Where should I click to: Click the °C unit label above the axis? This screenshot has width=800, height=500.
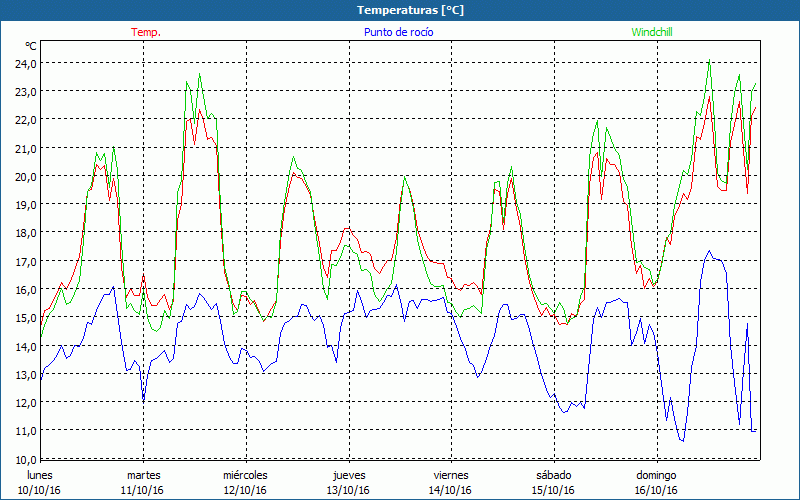click(x=31, y=46)
